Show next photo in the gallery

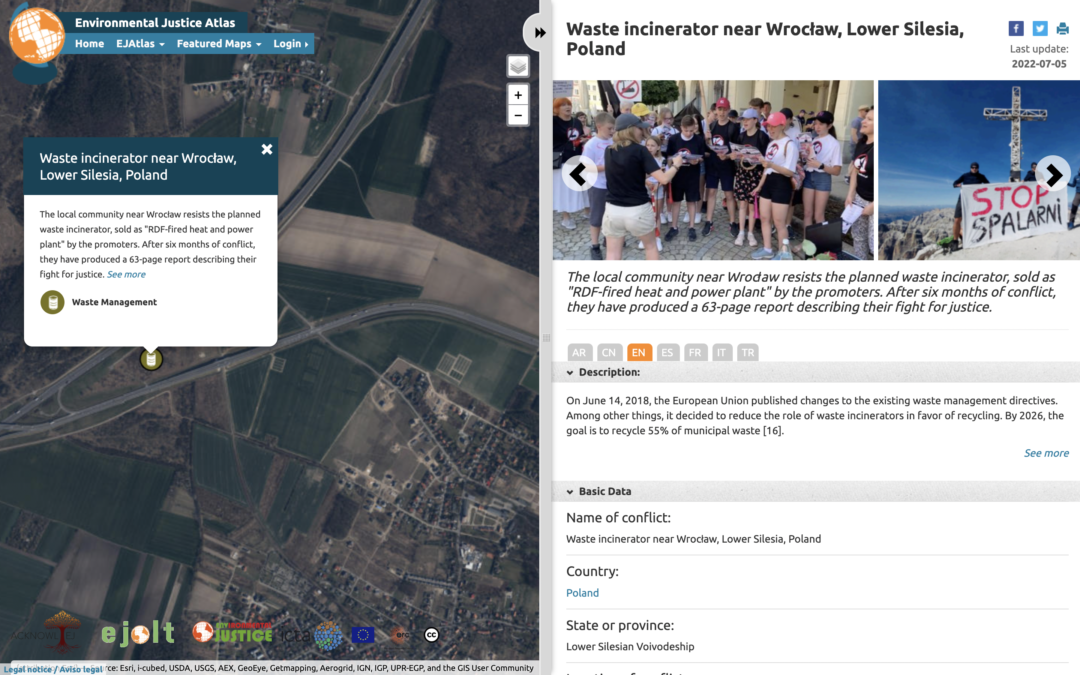pyautogui.click(x=1054, y=174)
